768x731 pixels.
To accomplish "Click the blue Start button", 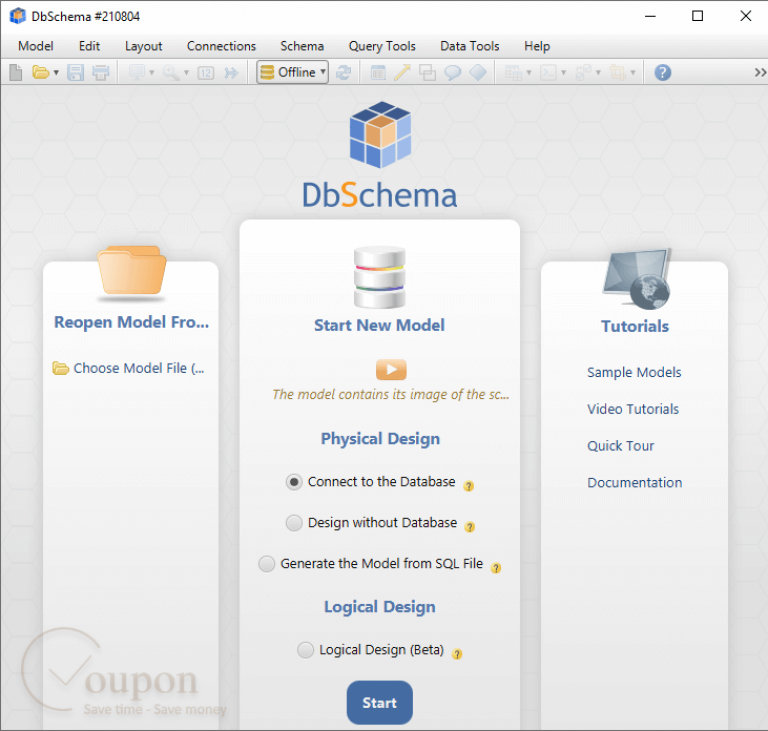I will (380, 703).
